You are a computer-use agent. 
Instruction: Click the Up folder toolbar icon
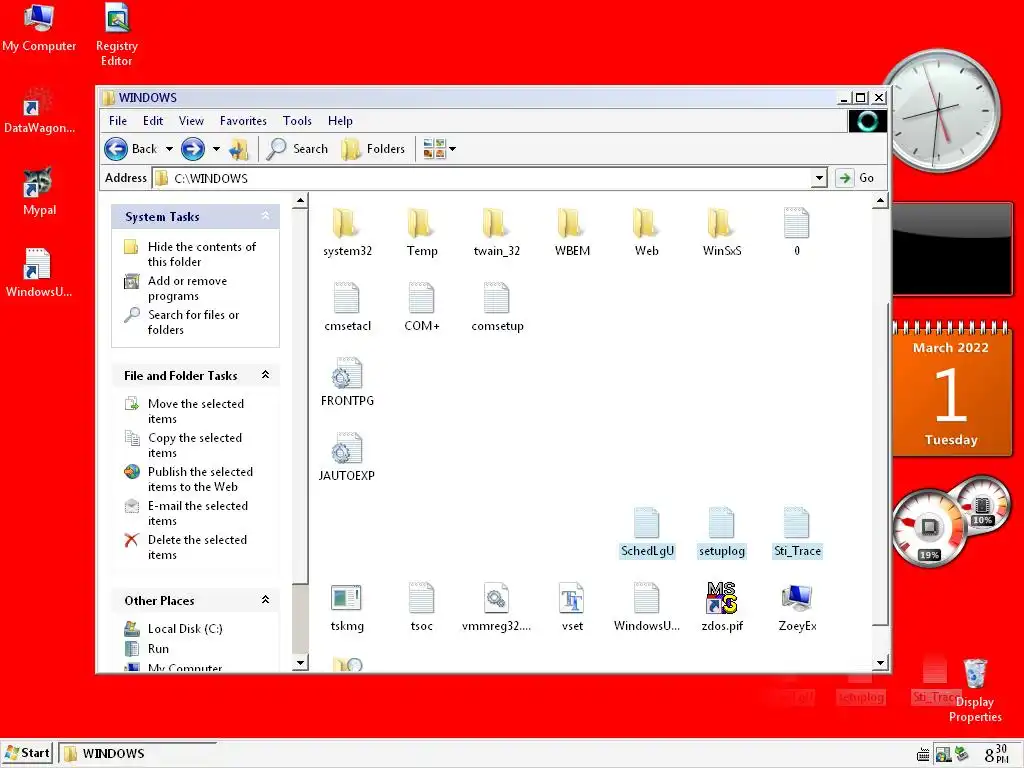click(238, 149)
